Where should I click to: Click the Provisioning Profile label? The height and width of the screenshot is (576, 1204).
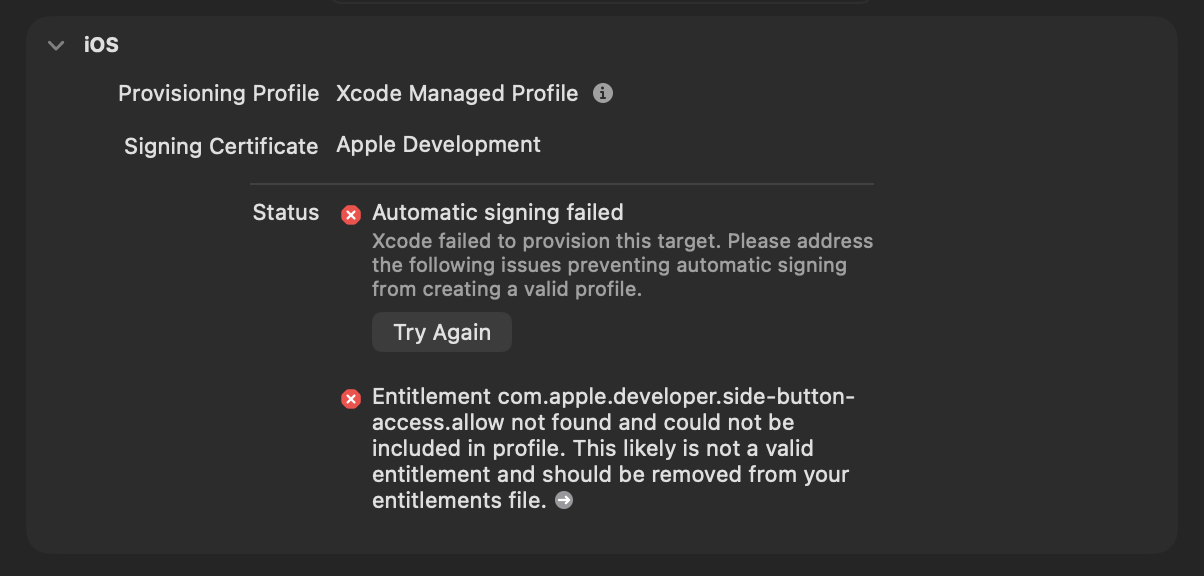coord(218,93)
